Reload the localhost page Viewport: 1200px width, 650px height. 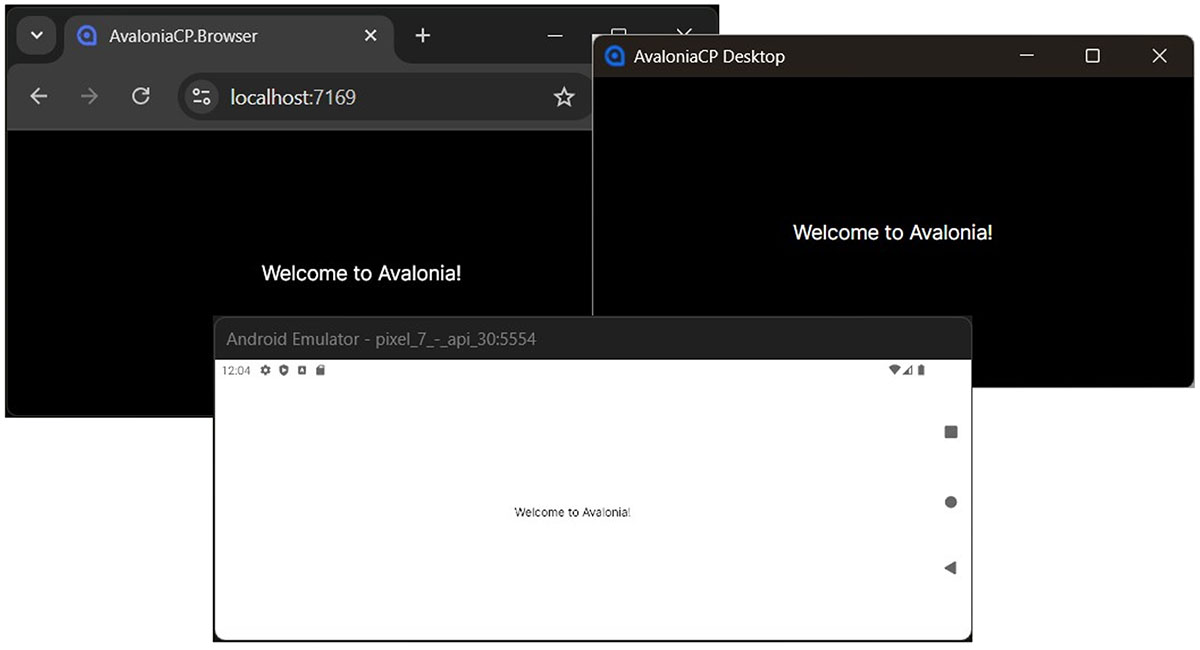(x=141, y=97)
